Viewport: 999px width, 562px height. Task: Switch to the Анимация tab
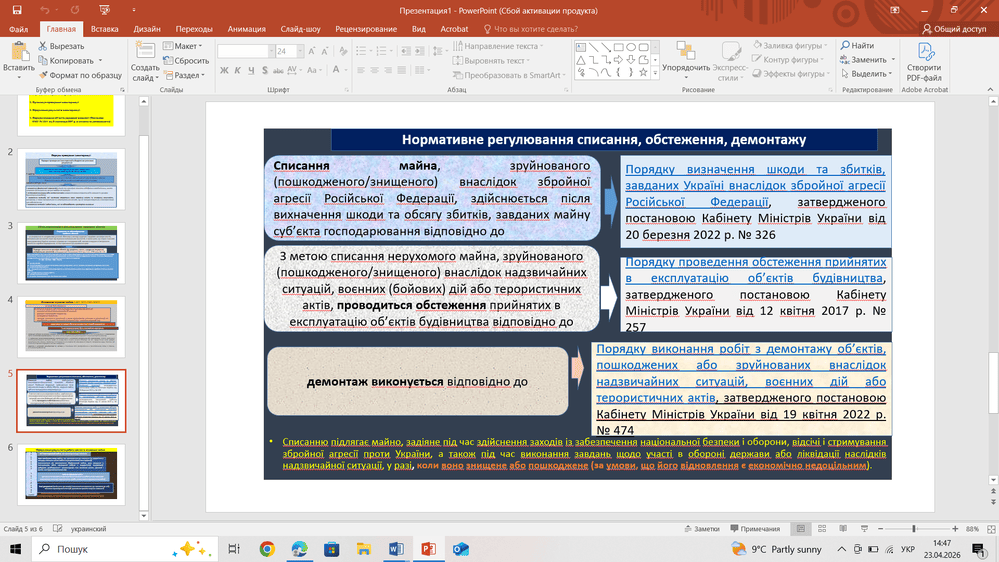click(x=246, y=29)
